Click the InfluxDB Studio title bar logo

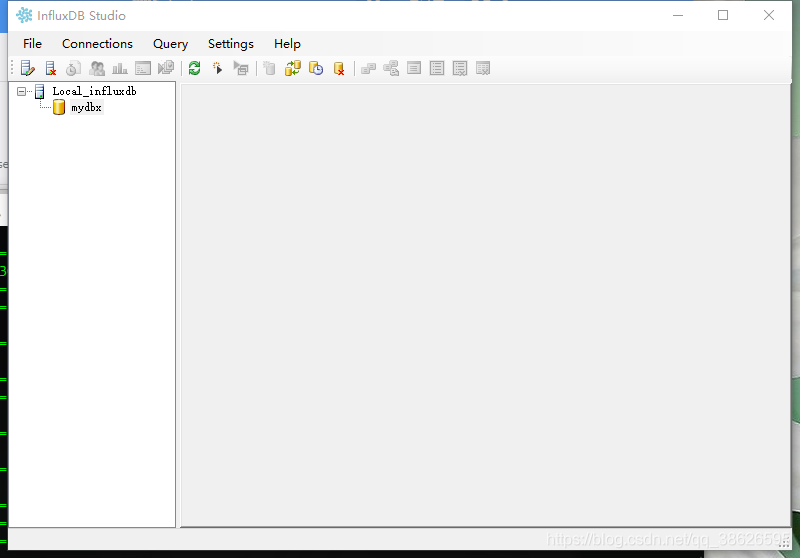[x=24, y=15]
